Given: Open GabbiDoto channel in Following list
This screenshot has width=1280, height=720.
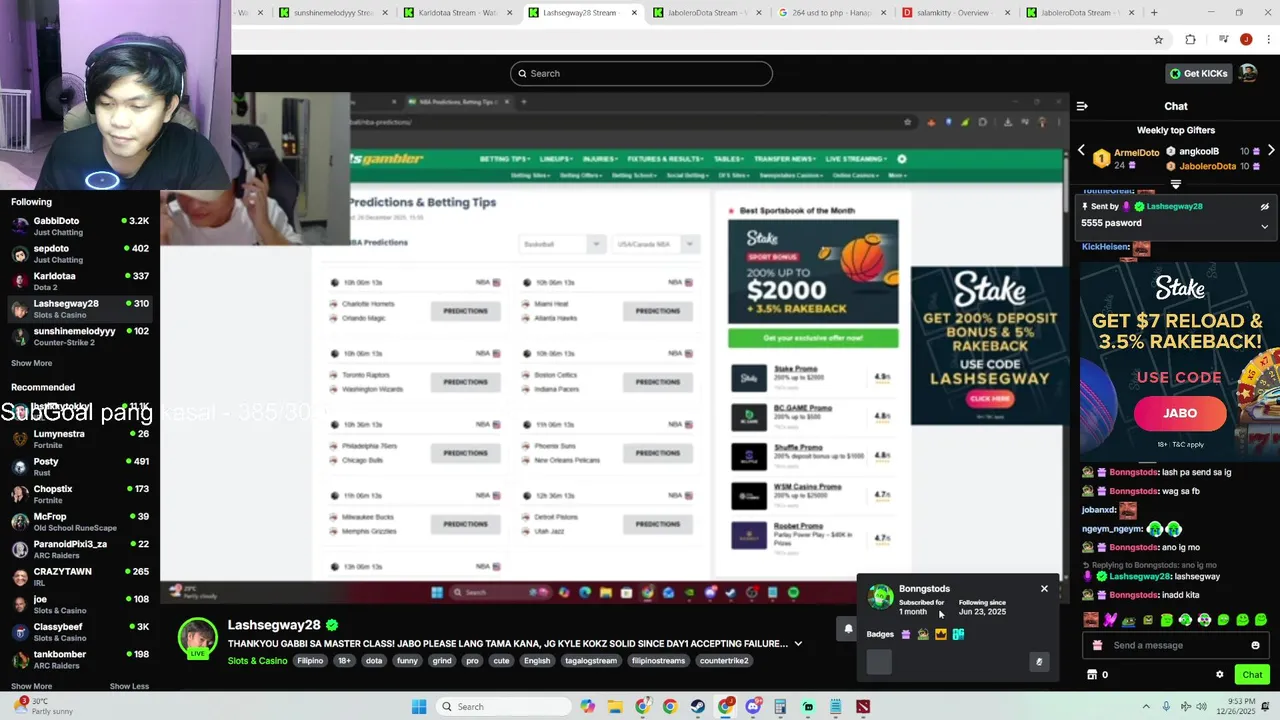Looking at the screenshot, I should (80, 226).
